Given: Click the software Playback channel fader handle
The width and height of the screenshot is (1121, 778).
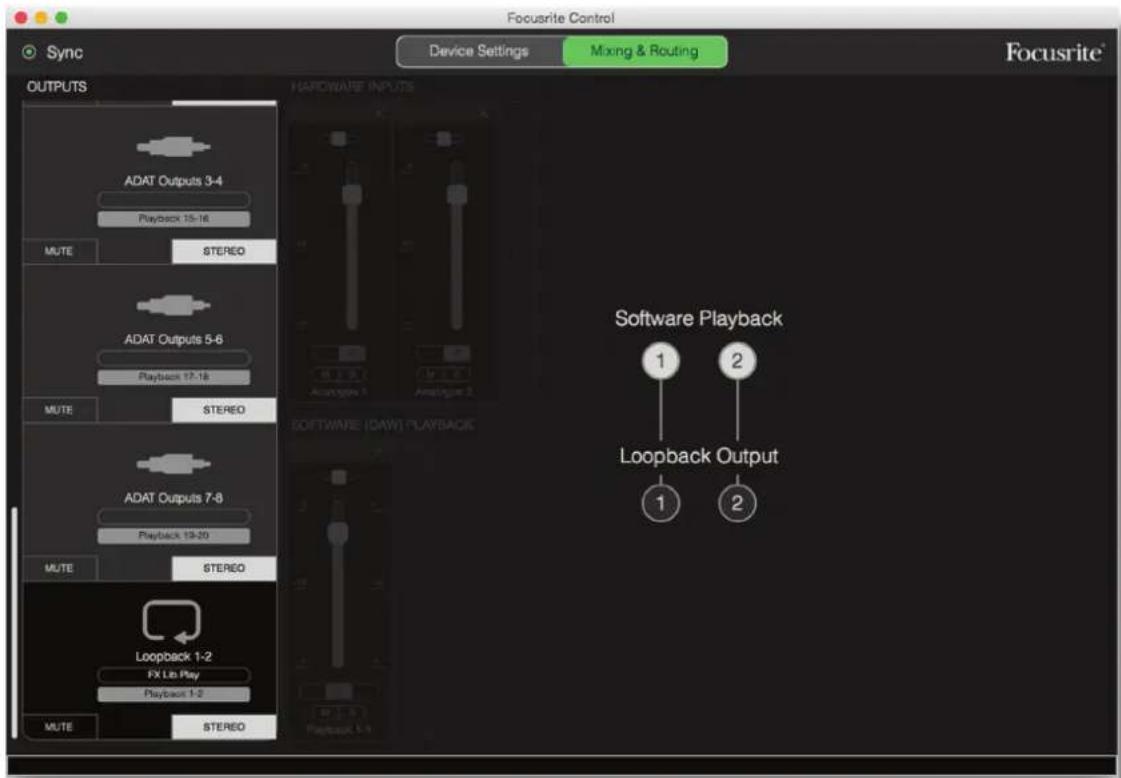Looking at the screenshot, I should [337, 533].
